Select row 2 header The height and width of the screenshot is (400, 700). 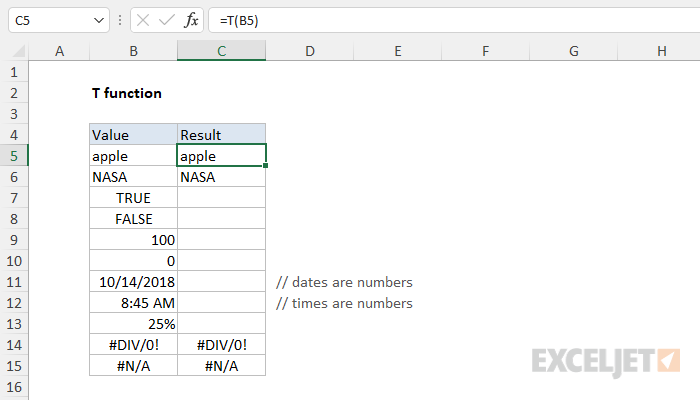coord(14,93)
